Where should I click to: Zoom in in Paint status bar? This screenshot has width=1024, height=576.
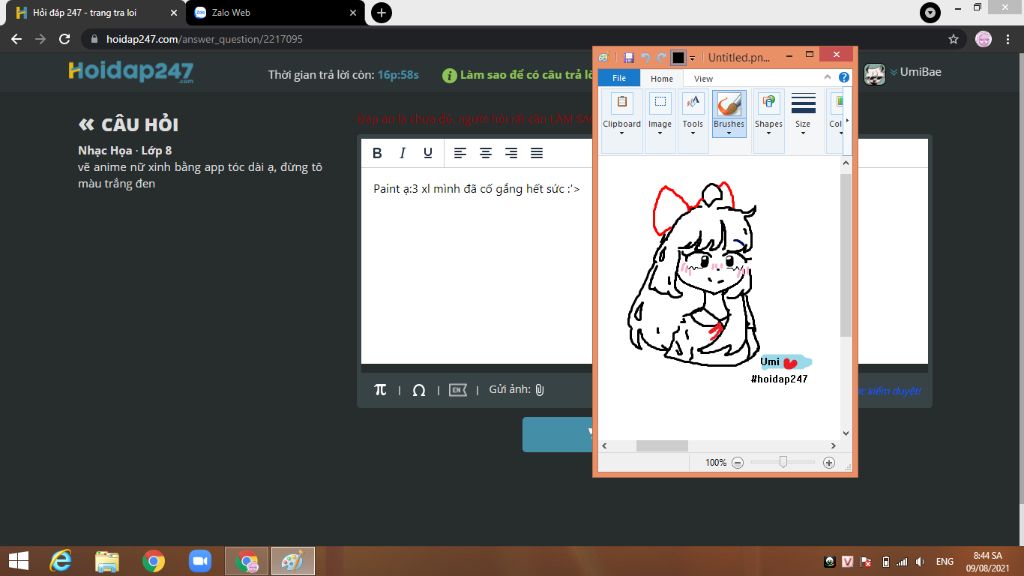point(829,462)
